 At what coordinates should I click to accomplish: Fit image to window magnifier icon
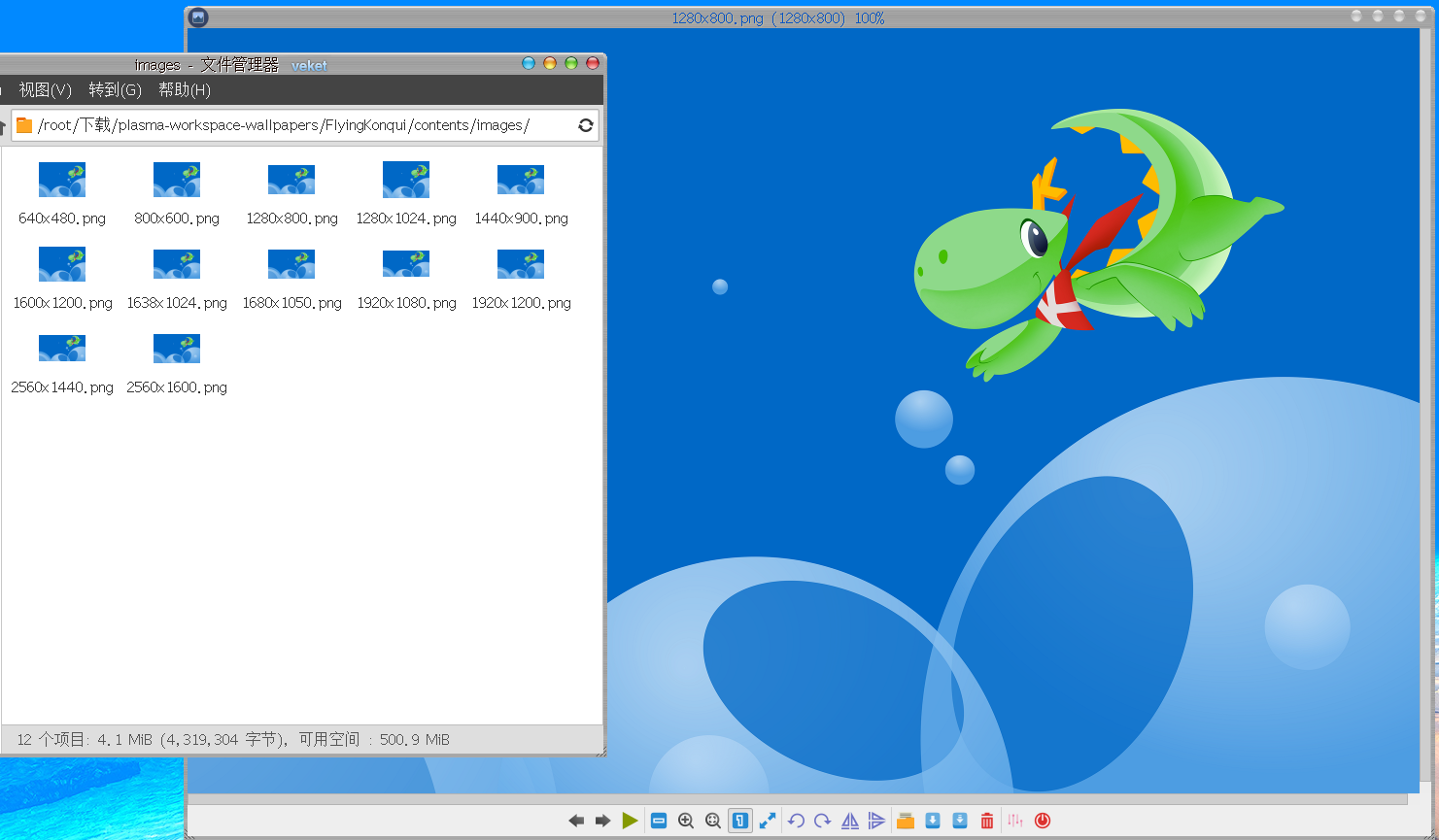713,821
